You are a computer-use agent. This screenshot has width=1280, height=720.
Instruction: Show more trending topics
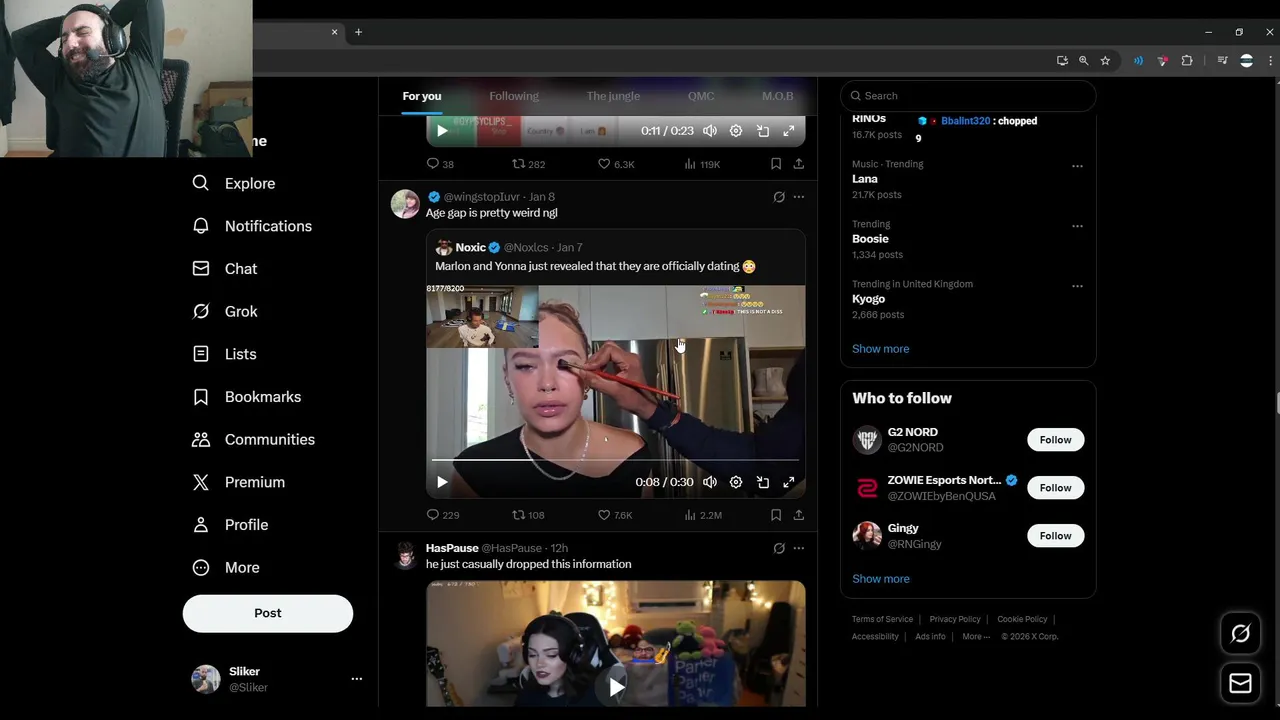click(880, 349)
